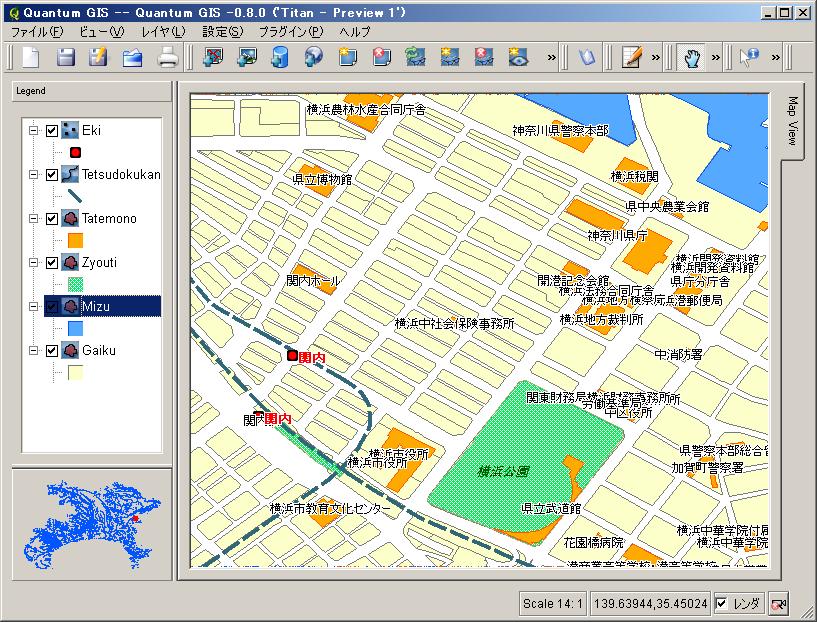Image resolution: width=817 pixels, height=622 pixels.
Task: Open the プラグイン(P) menu
Action: pos(291,32)
